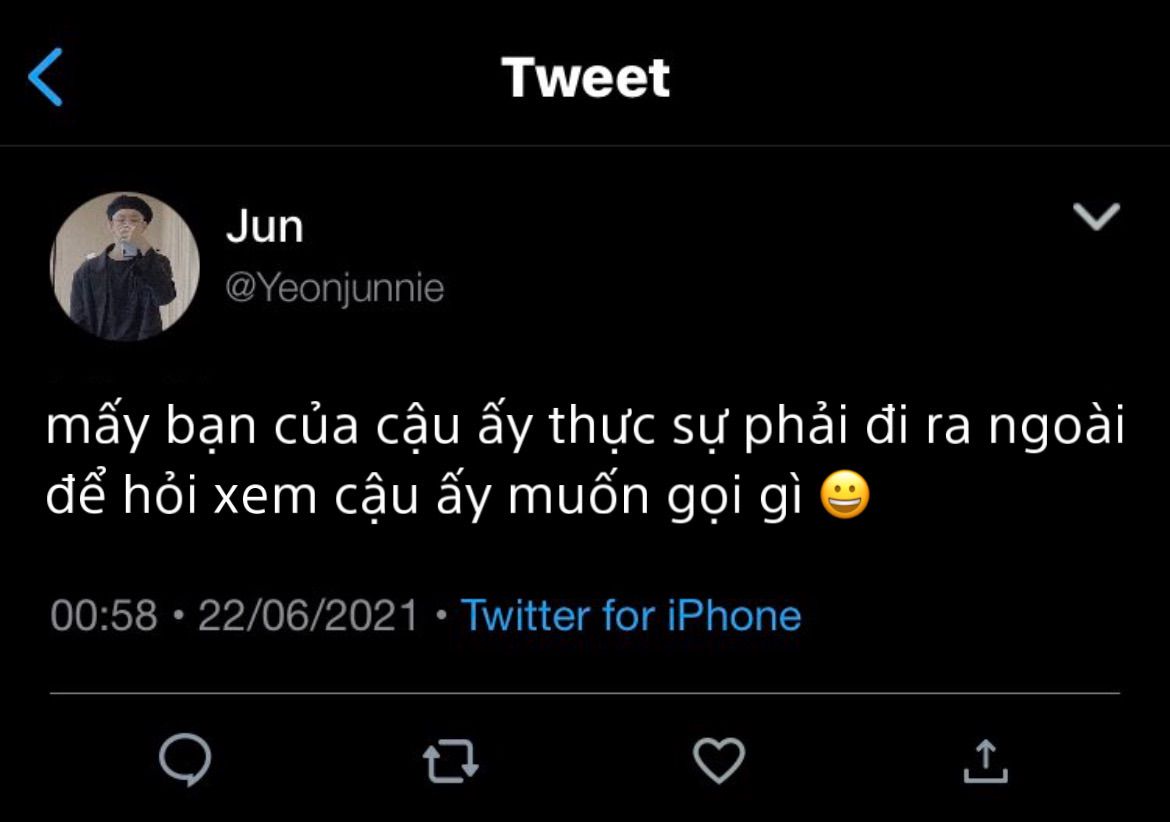The image size is (1170, 822).
Task: Like the tweet with the heart icon
Action: (x=719, y=760)
